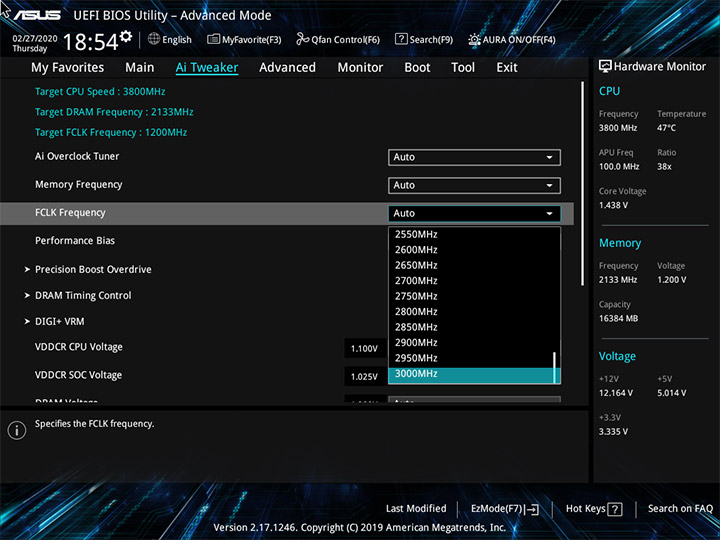Open the Advanced tab

click(x=287, y=68)
